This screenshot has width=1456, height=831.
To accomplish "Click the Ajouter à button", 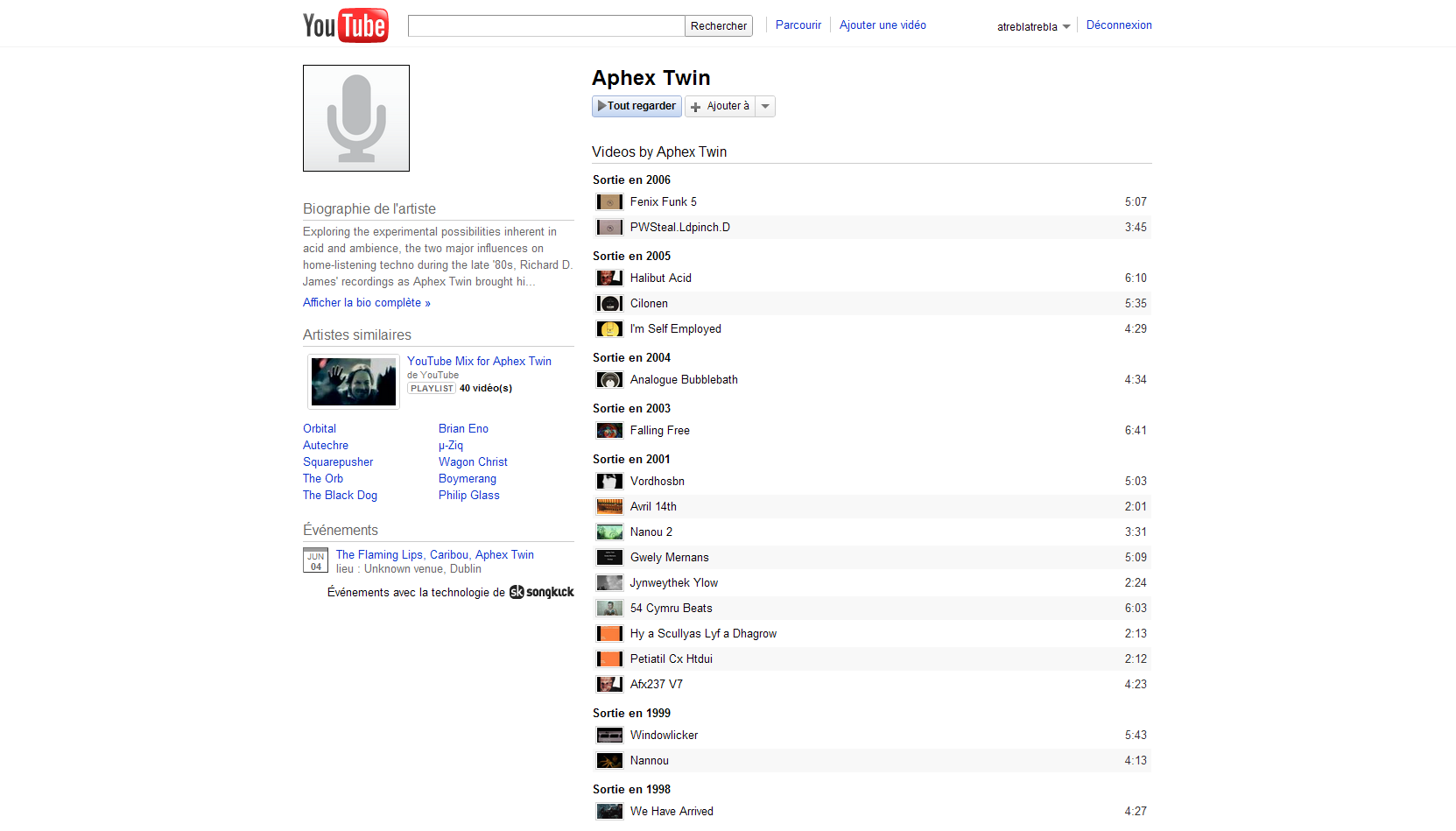I will click(720, 107).
